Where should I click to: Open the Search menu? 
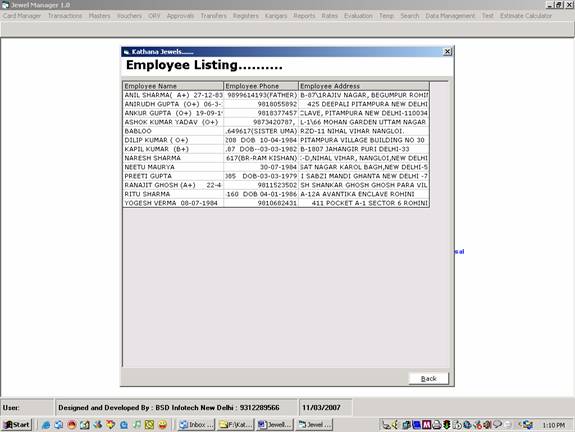pos(410,16)
